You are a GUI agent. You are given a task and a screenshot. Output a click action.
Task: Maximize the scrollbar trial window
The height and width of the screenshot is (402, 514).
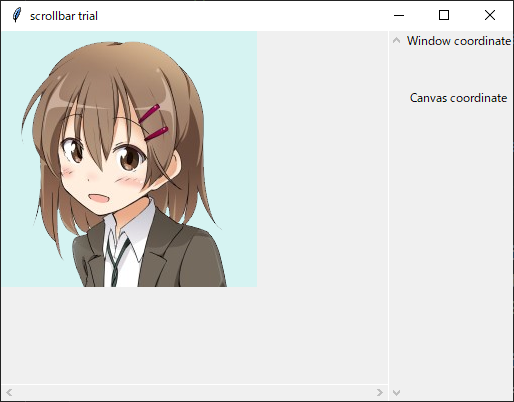444,15
